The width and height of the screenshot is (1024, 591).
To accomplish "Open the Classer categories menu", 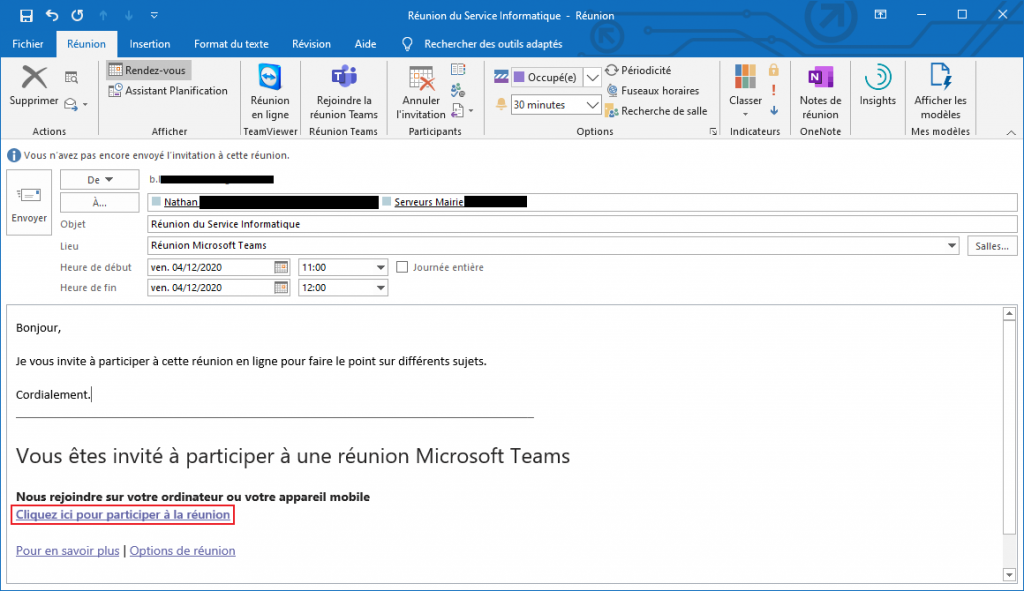I will (745, 91).
